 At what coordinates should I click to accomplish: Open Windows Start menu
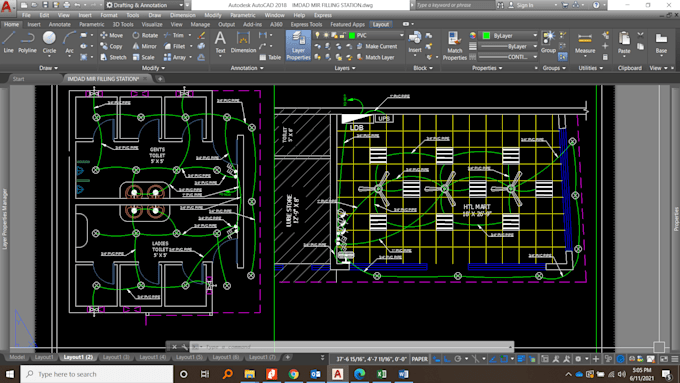(10, 374)
